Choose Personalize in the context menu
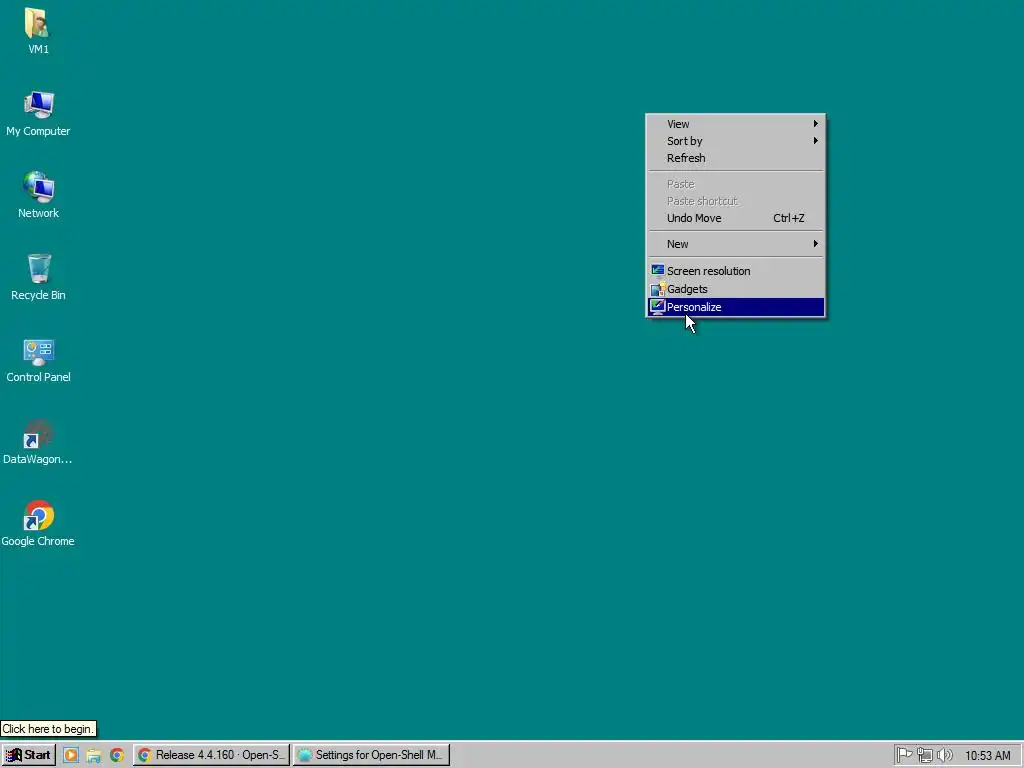1024x768 pixels. [736, 307]
